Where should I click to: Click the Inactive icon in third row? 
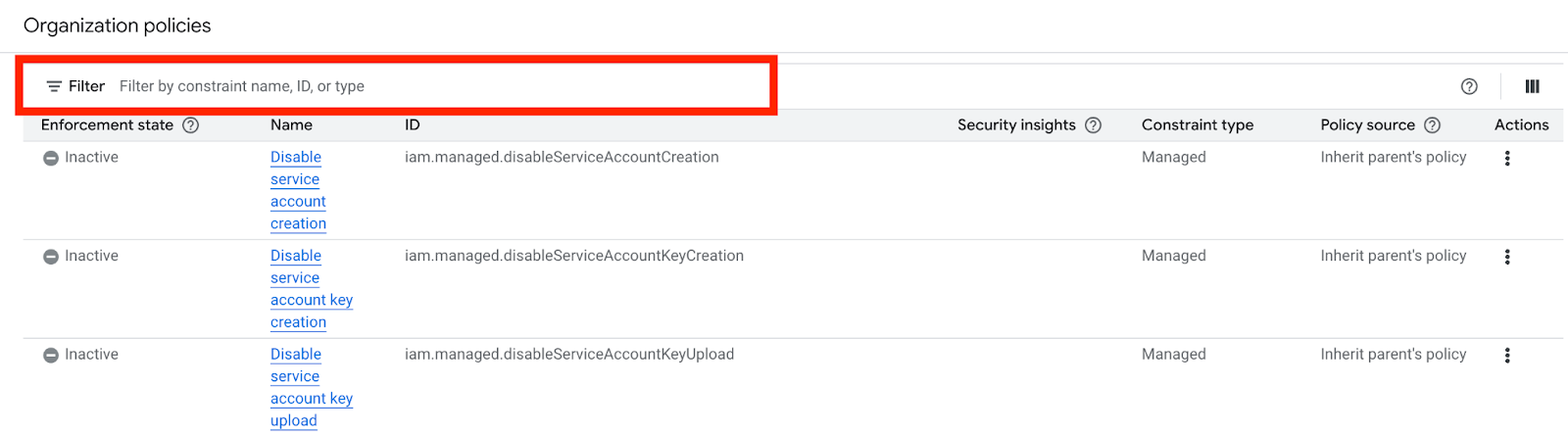51,356
